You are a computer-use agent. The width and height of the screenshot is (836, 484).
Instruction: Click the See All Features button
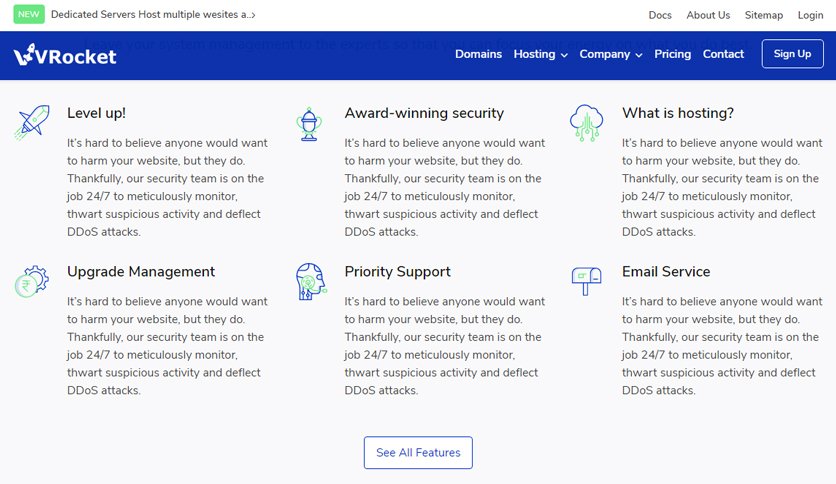[418, 453]
